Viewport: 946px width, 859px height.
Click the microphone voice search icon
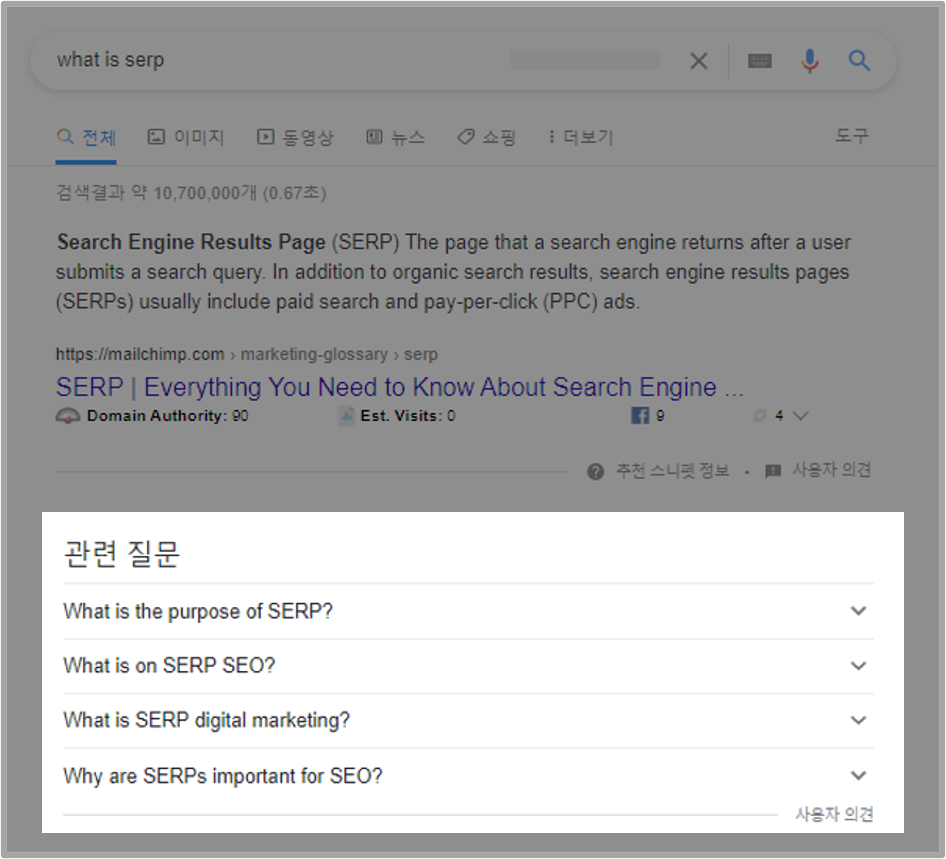810,60
